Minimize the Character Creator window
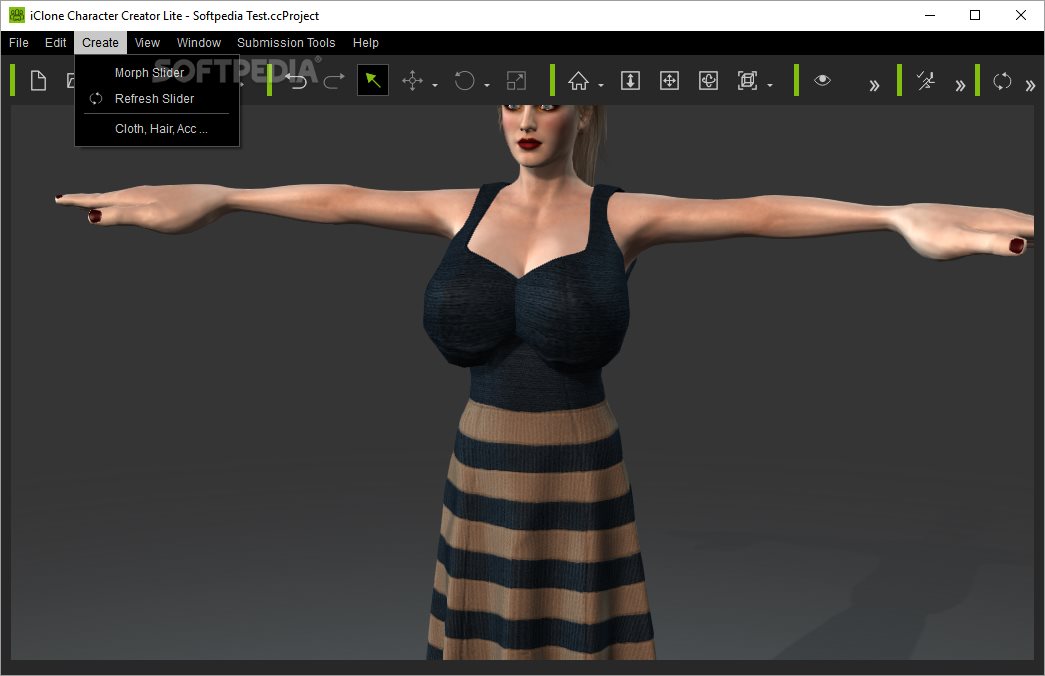This screenshot has height=676, width=1045. (930, 15)
